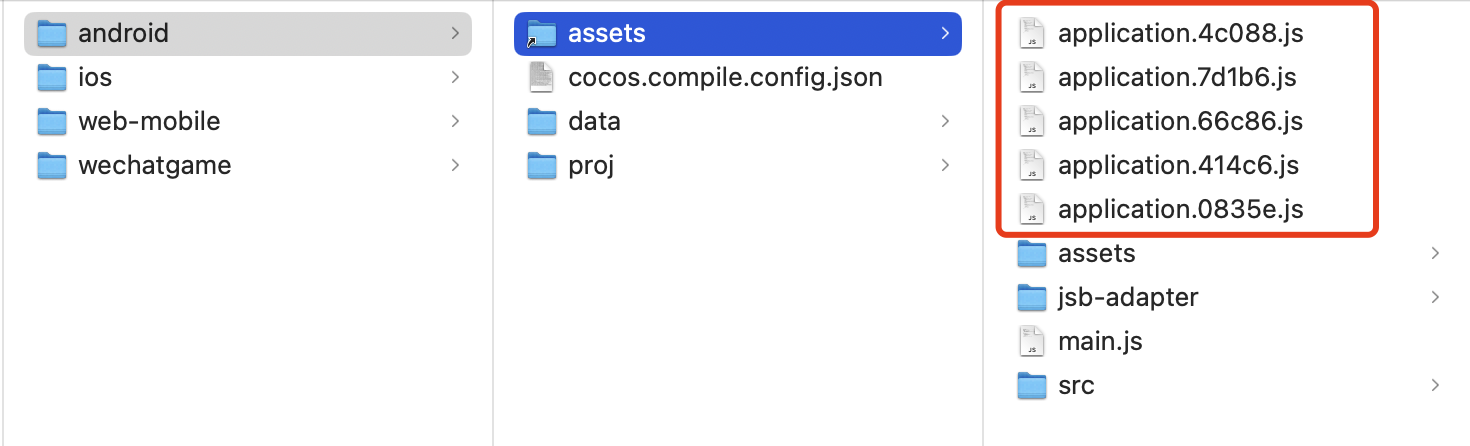
Task: Click the src folder icon
Action: tap(1031, 385)
